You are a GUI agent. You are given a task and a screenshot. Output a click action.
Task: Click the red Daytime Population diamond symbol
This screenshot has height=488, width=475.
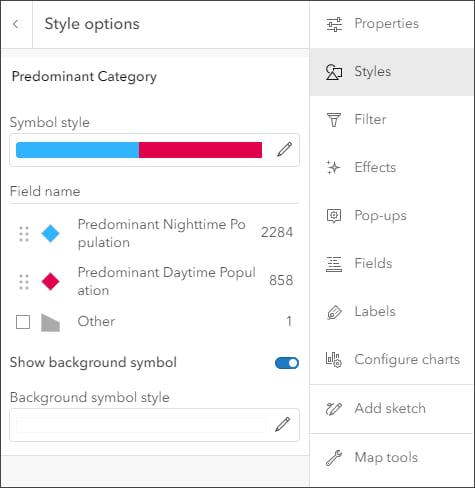click(50, 282)
